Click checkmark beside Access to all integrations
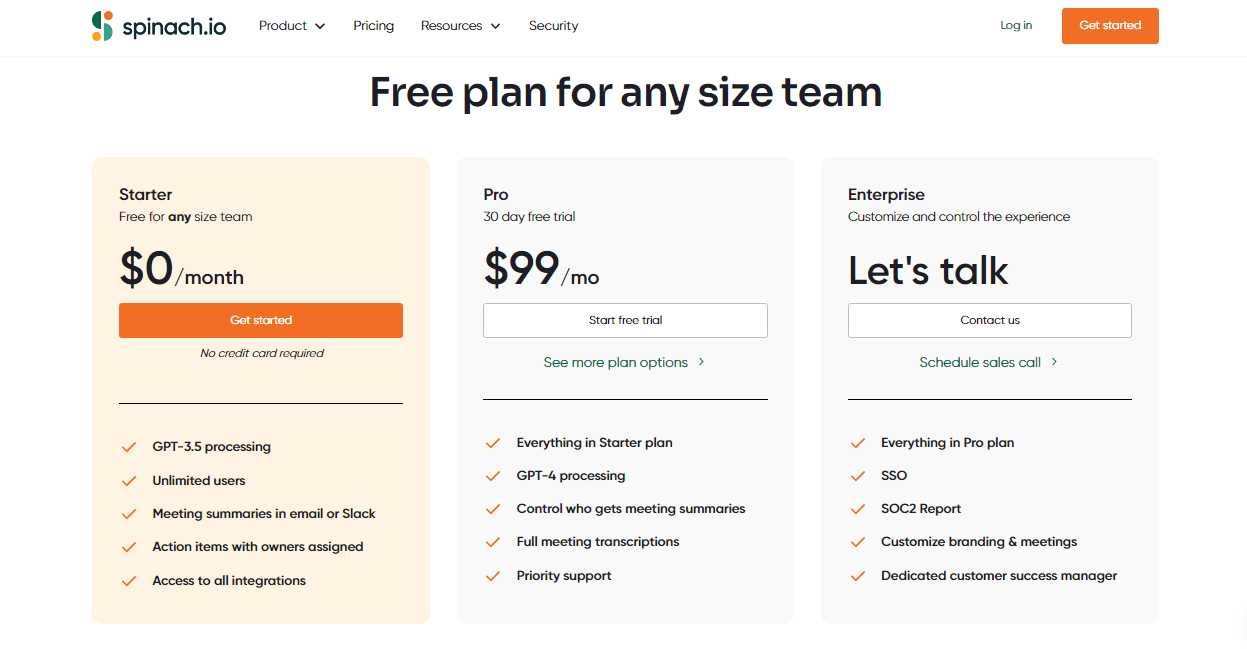The height and width of the screenshot is (649, 1247). [129, 581]
